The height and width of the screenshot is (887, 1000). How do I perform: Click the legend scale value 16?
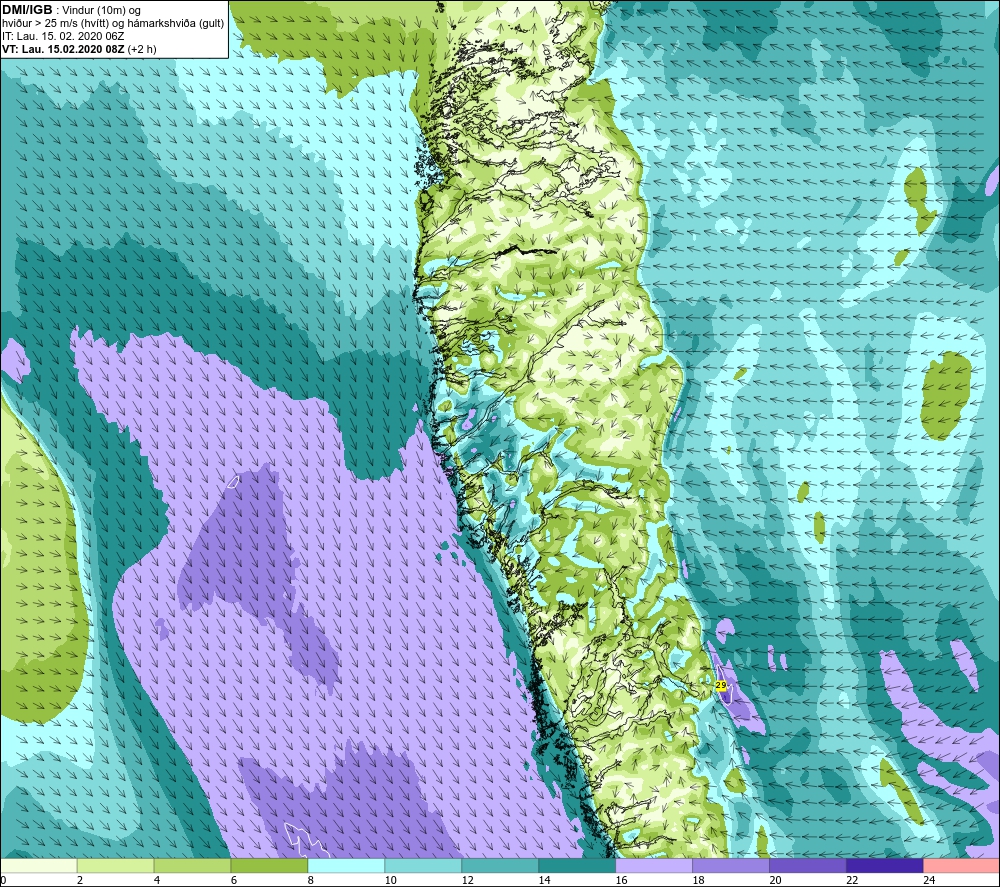click(621, 880)
